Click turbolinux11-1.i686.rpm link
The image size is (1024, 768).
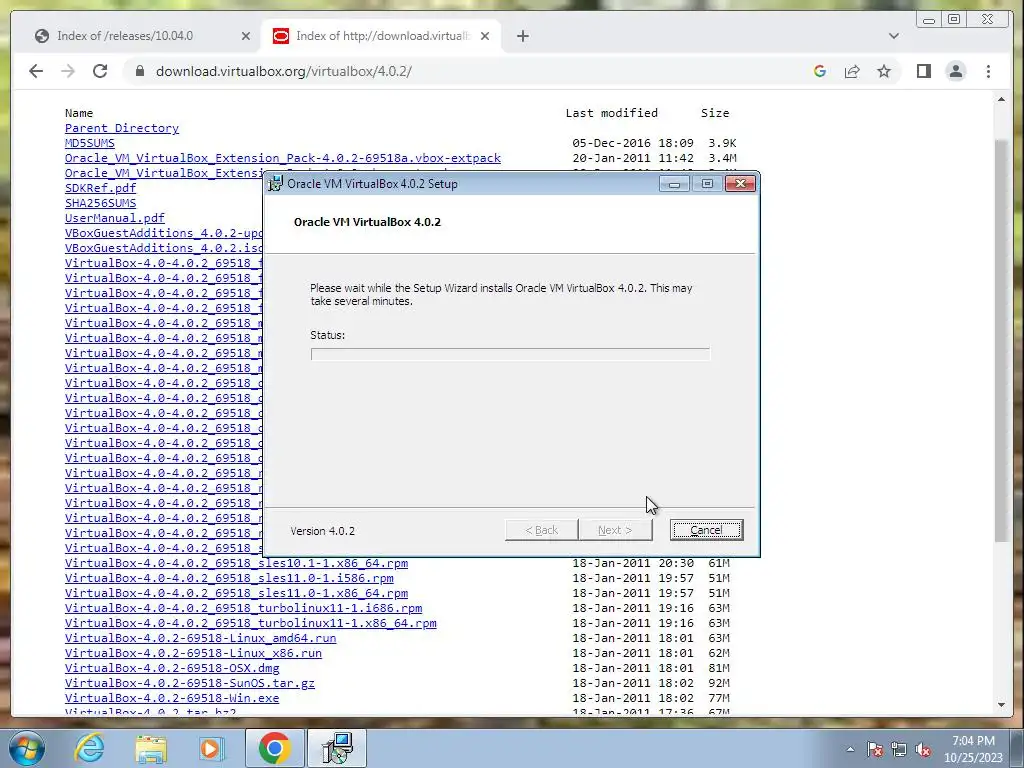coord(244,608)
